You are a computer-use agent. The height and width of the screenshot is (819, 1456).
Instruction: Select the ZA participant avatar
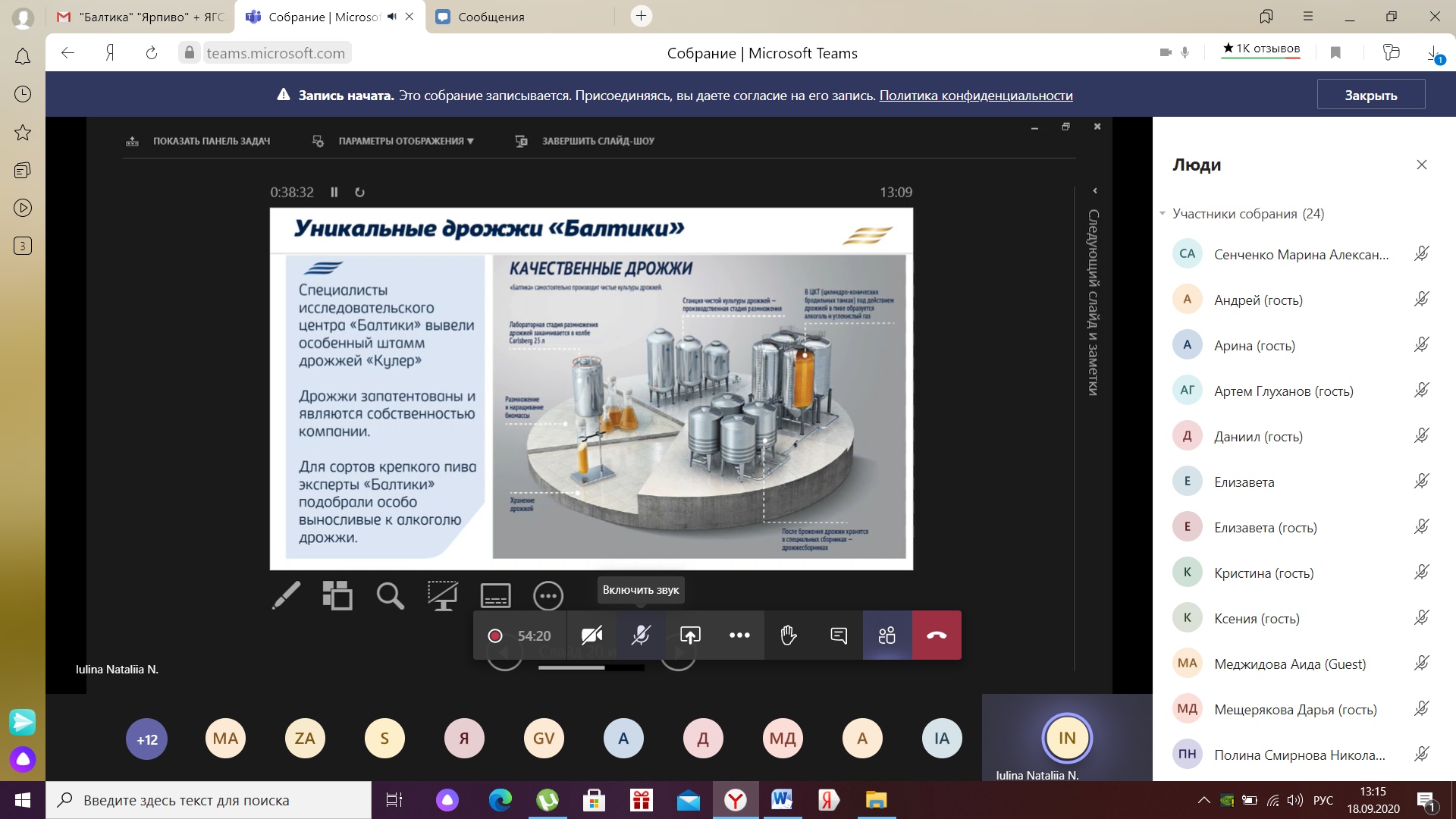(x=305, y=739)
